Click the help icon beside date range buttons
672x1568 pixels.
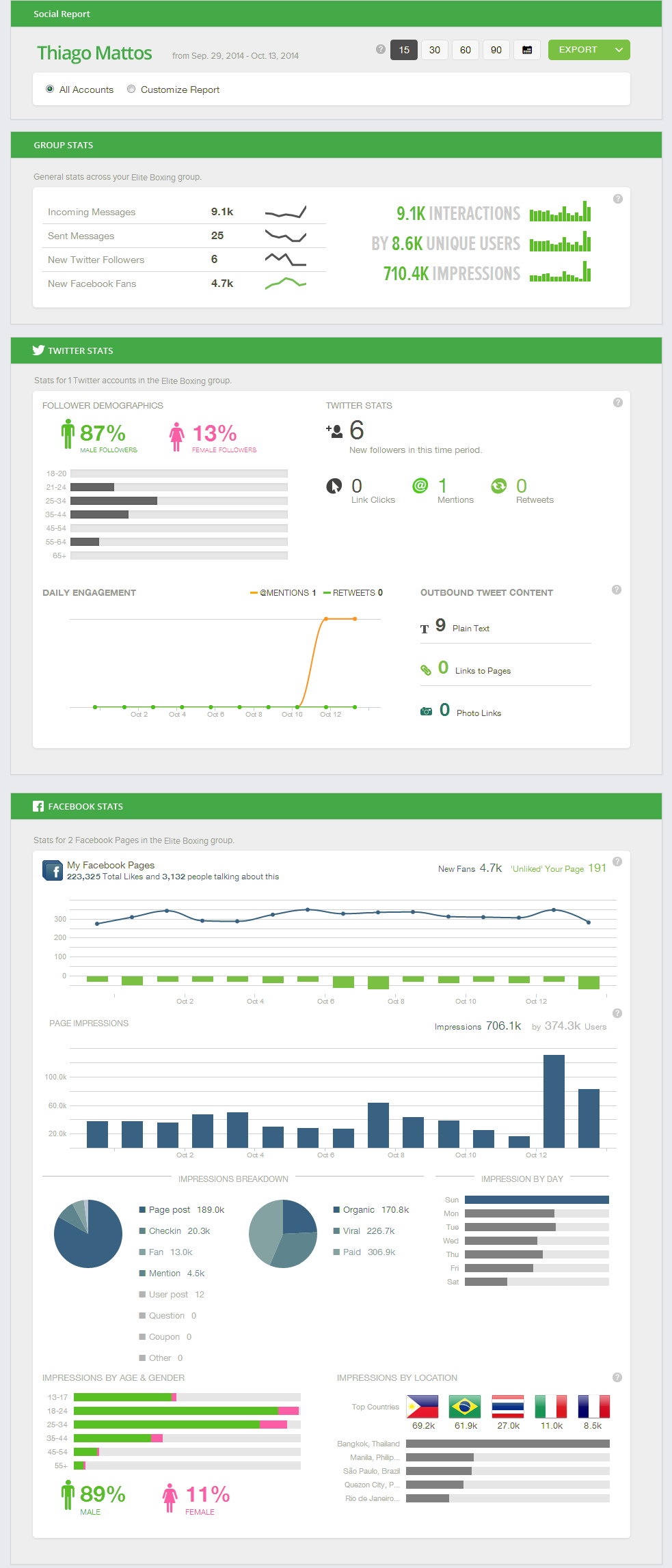pos(381,49)
